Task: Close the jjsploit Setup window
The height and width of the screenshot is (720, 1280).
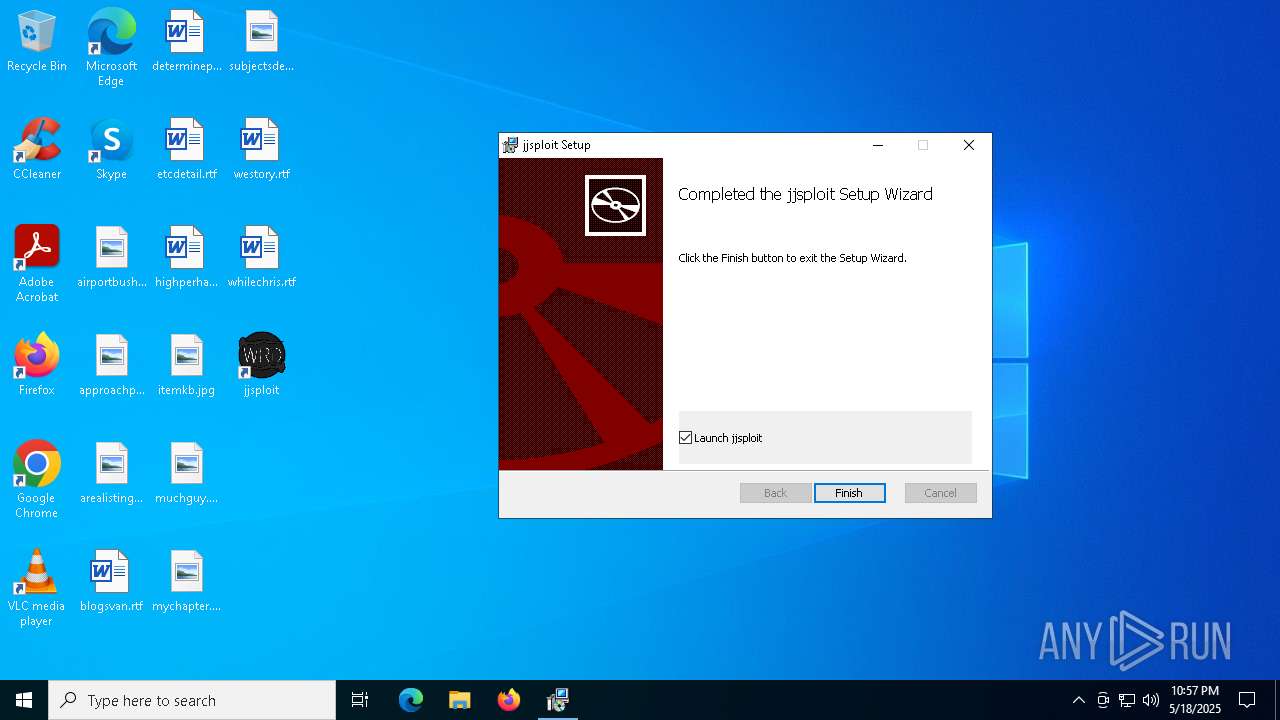Action: coord(968,145)
